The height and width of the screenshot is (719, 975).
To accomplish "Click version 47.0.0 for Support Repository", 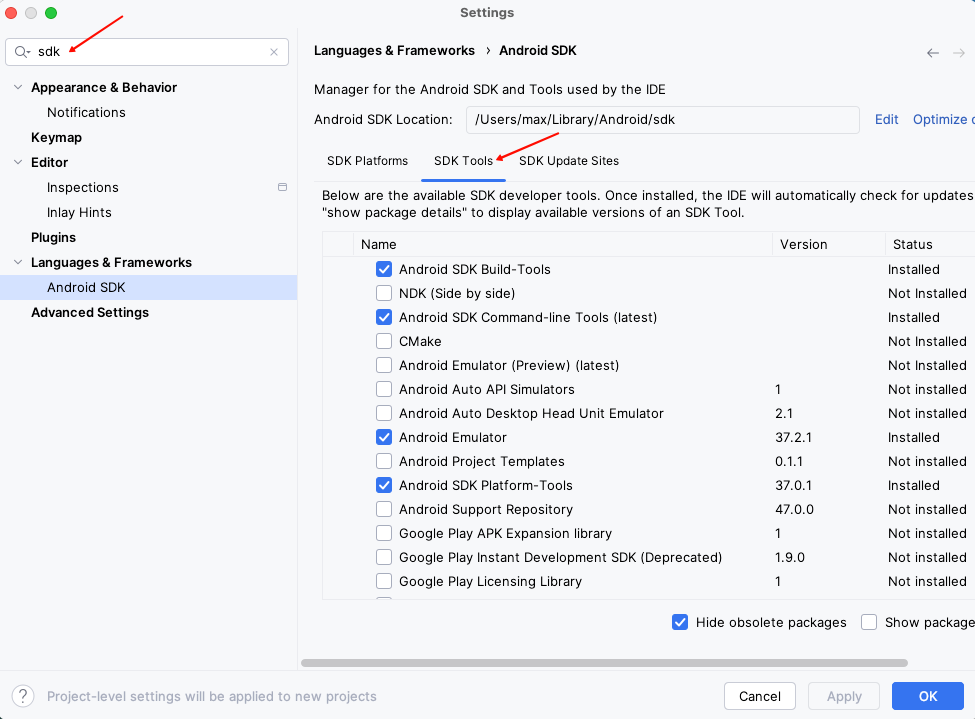I will [x=794, y=509].
